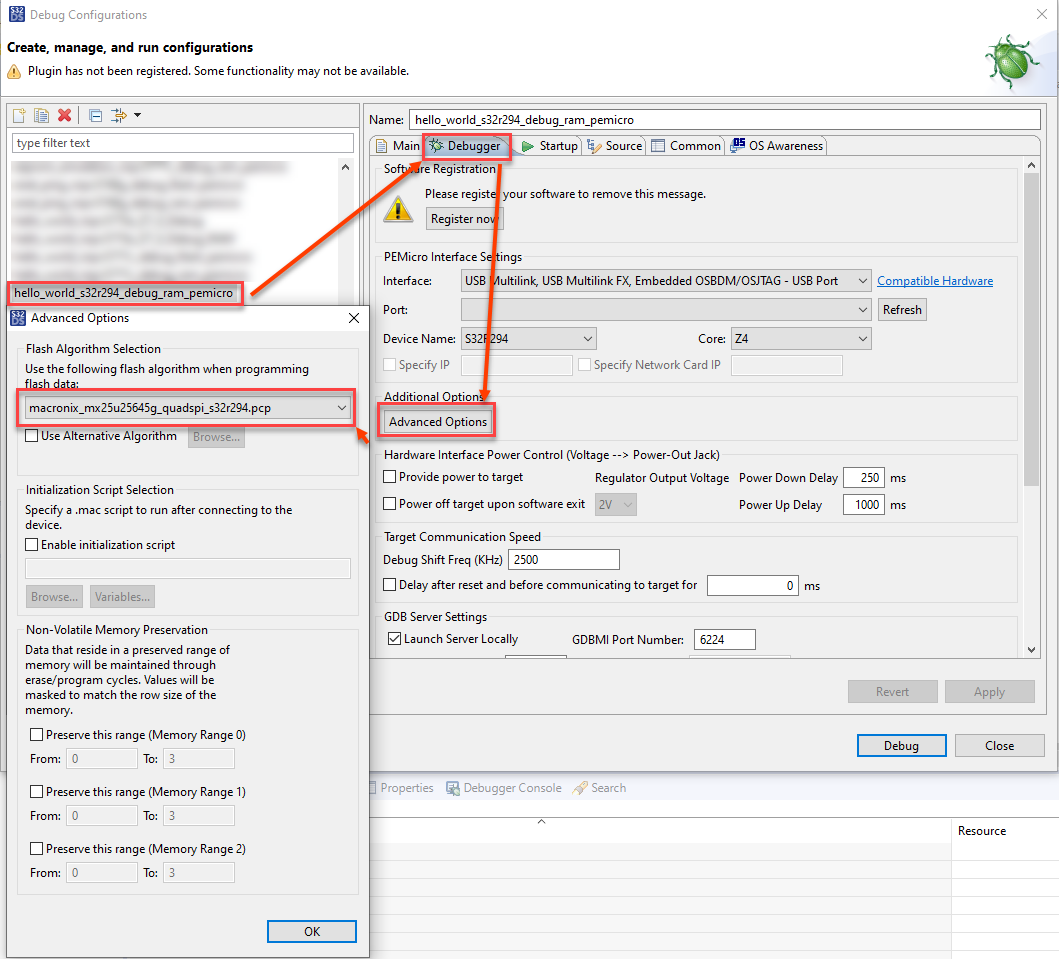Uncheck Launch Server Locally
This screenshot has width=1059, height=959.
(x=394, y=638)
